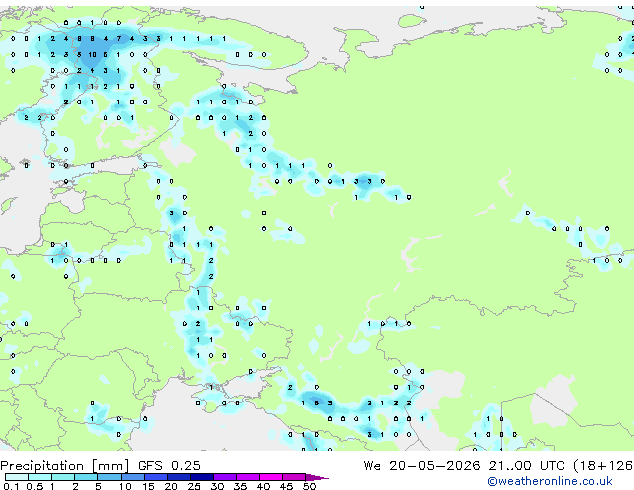The image size is (634, 490).
Task: Click the above-50 mm arrow tip of legend
Action: coord(317,477)
